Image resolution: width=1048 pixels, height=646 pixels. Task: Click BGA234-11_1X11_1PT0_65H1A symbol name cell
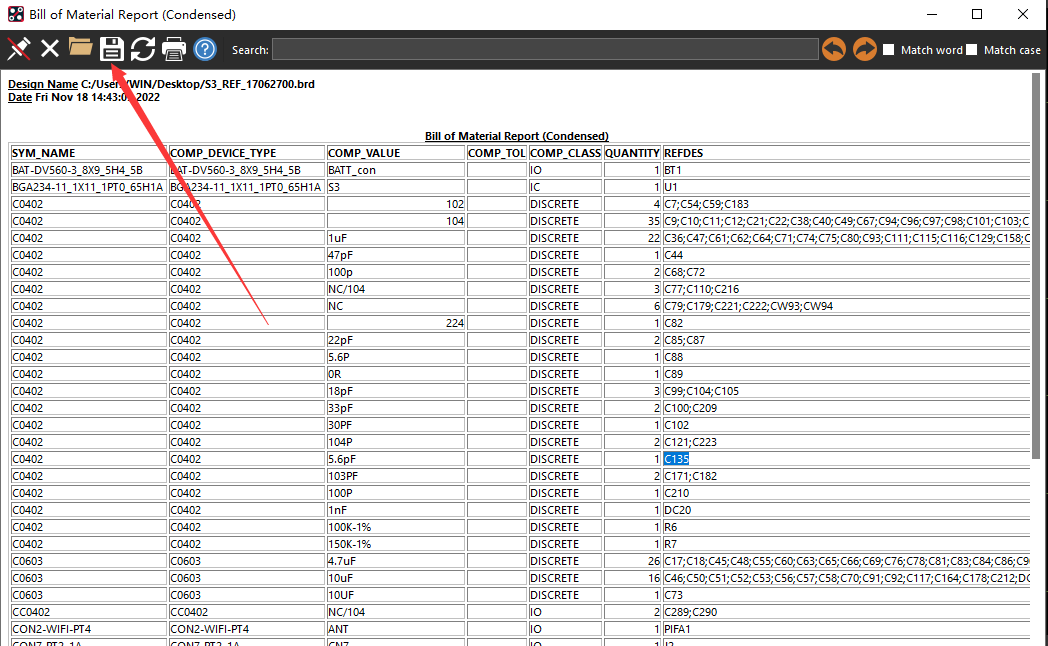[x=88, y=187]
